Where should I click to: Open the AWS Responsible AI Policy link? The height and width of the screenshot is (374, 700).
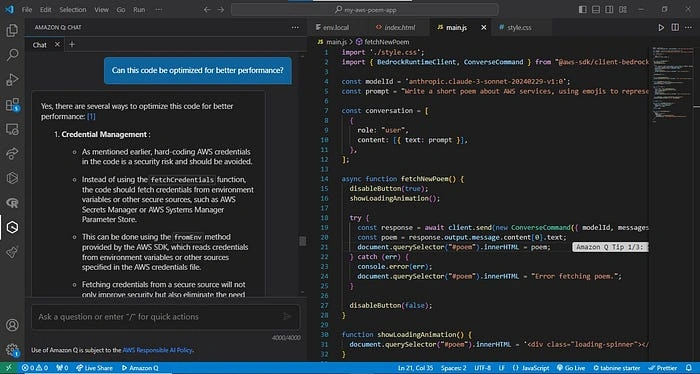[158, 350]
